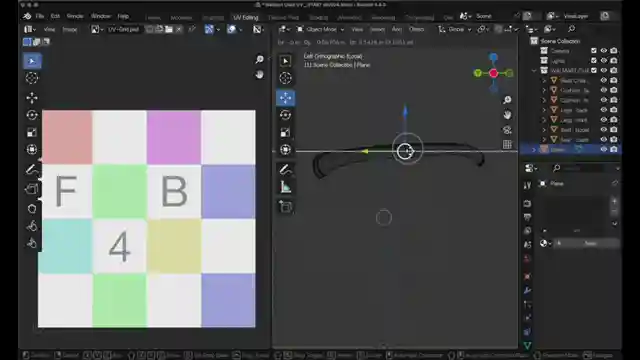
Task: Open the Render menu
Action: point(75,16)
